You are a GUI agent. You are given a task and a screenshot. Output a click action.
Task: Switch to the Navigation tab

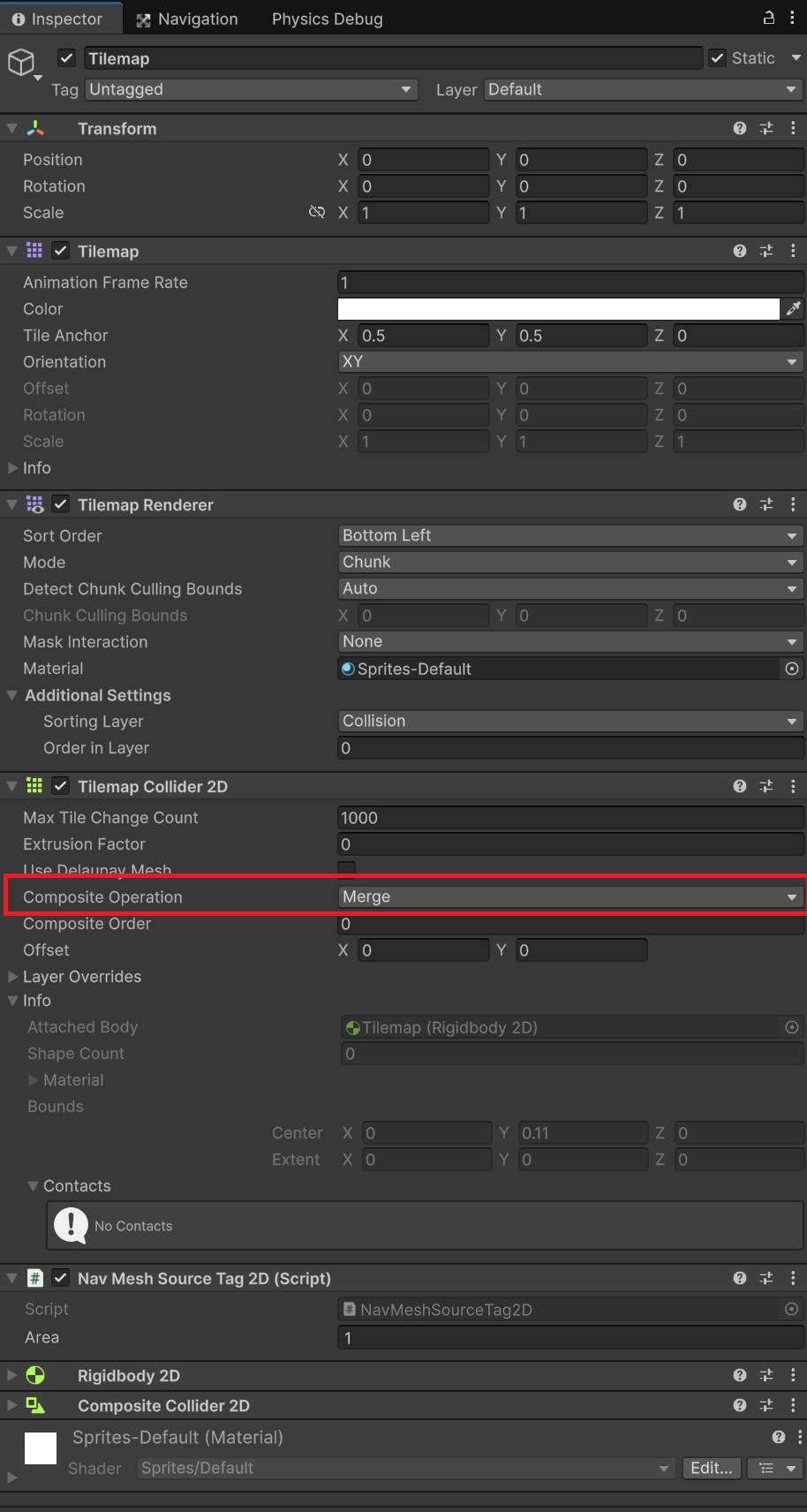pos(187,19)
